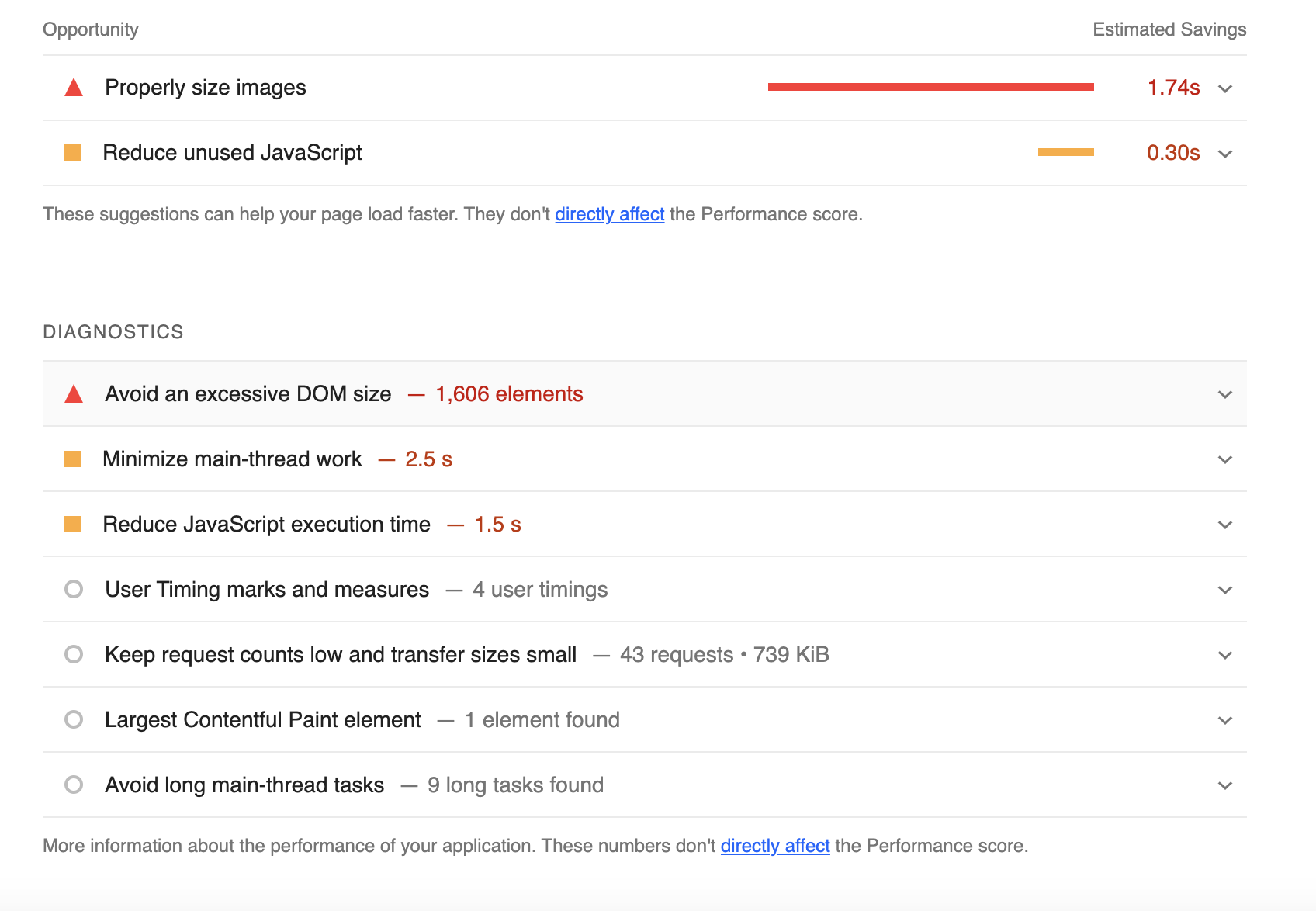Expand the Minimize main-thread work diagnostic
Screen dimensions: 1316x911
coord(1224,459)
